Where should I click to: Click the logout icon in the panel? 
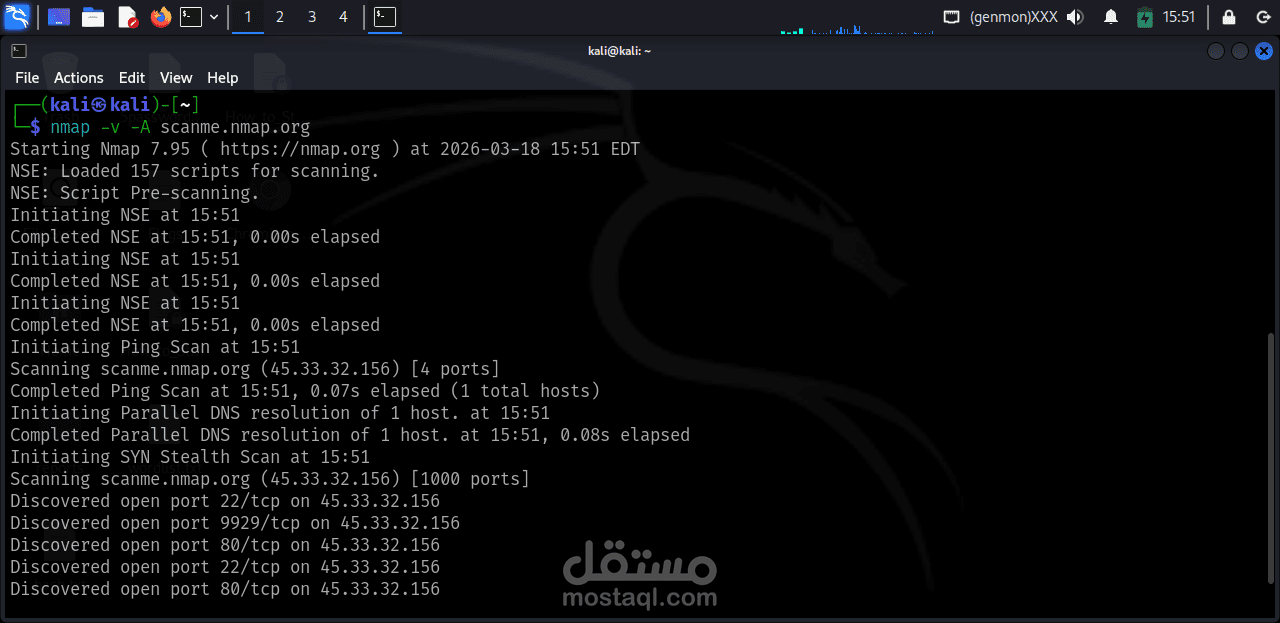pos(1264,16)
